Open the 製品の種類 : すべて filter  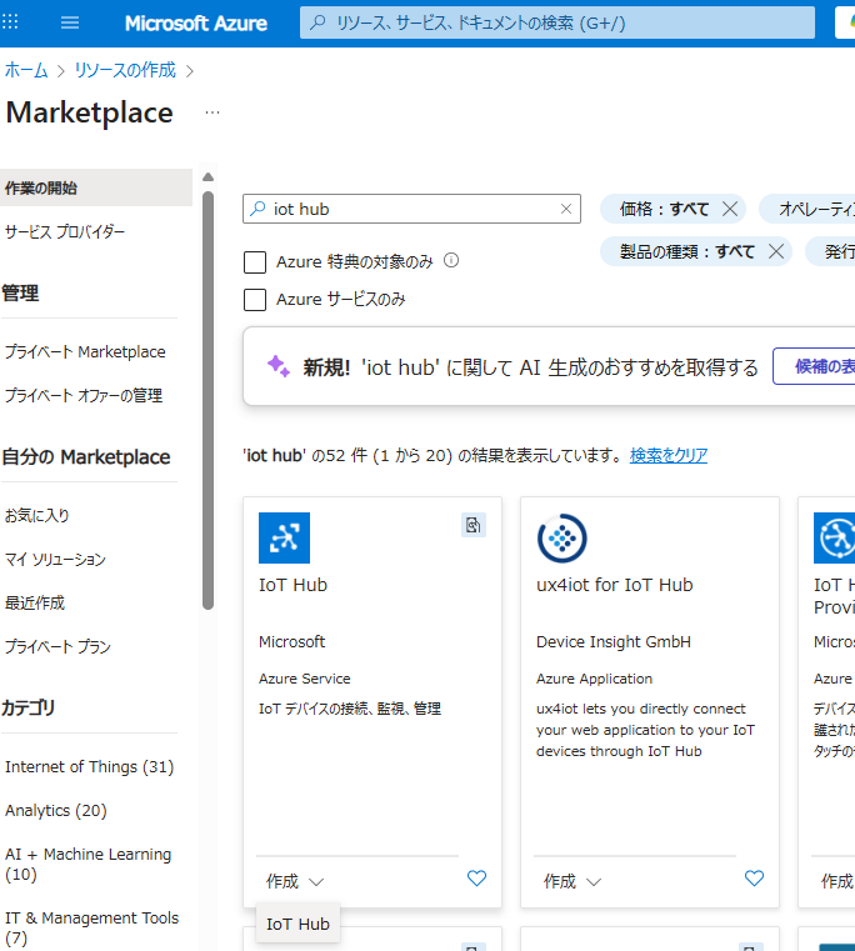pos(687,251)
